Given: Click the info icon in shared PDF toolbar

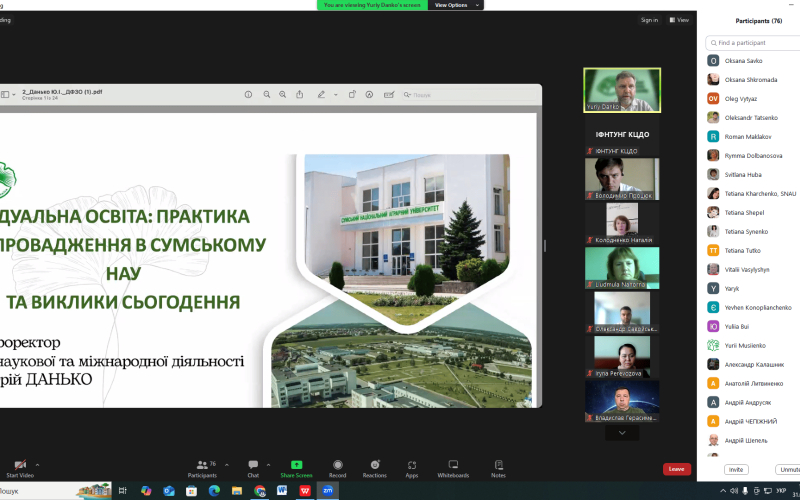Looking at the screenshot, I should 248,94.
